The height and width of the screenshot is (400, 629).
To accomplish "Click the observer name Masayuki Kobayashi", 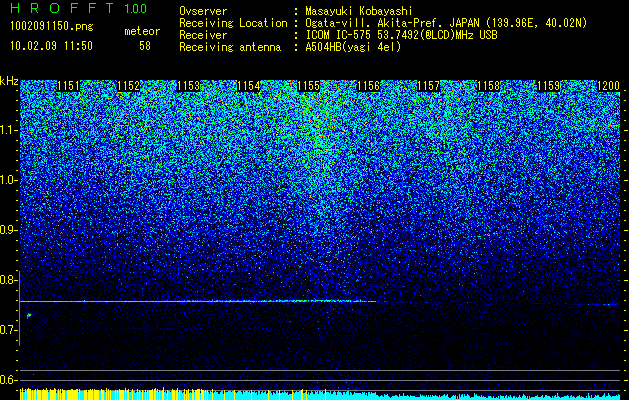I will pos(359,11).
